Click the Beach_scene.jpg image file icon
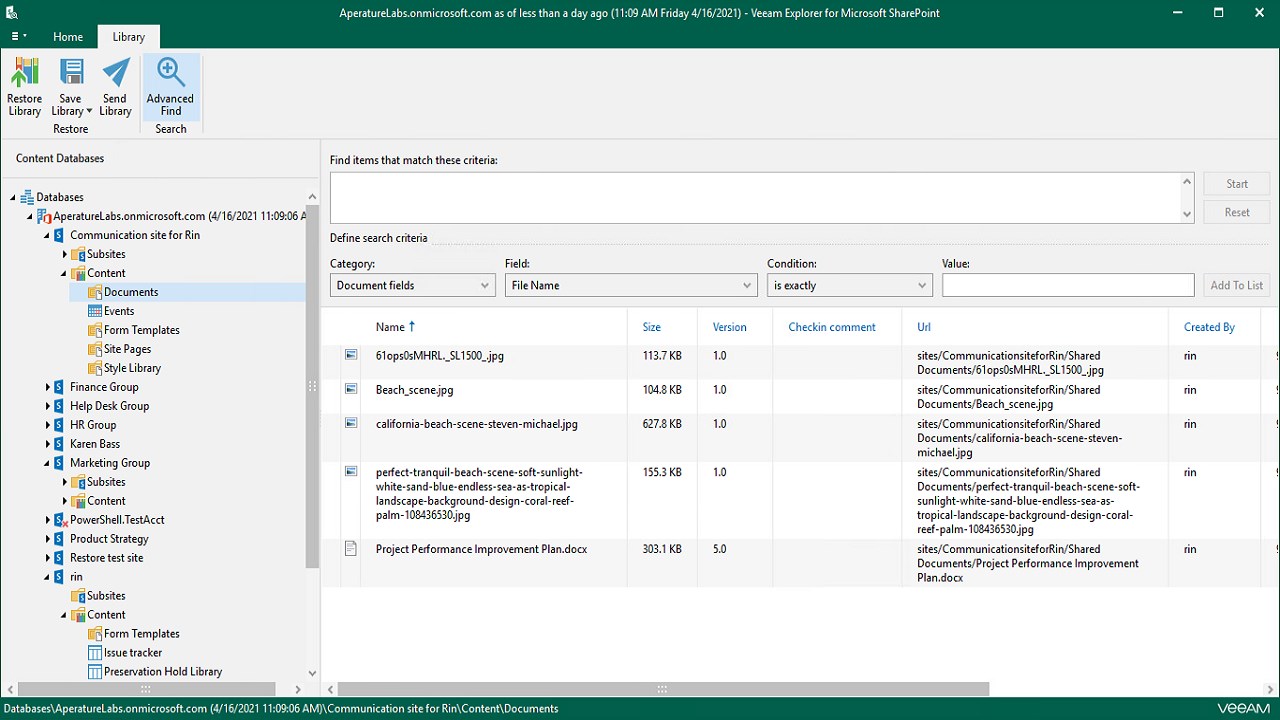Image resolution: width=1280 pixels, height=720 pixels. click(x=351, y=390)
